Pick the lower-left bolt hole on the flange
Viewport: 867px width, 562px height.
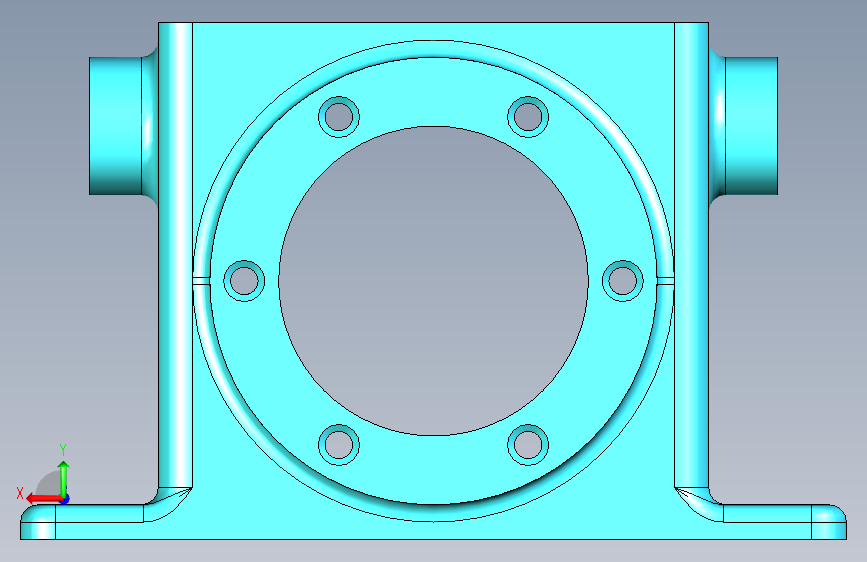[x=339, y=445]
